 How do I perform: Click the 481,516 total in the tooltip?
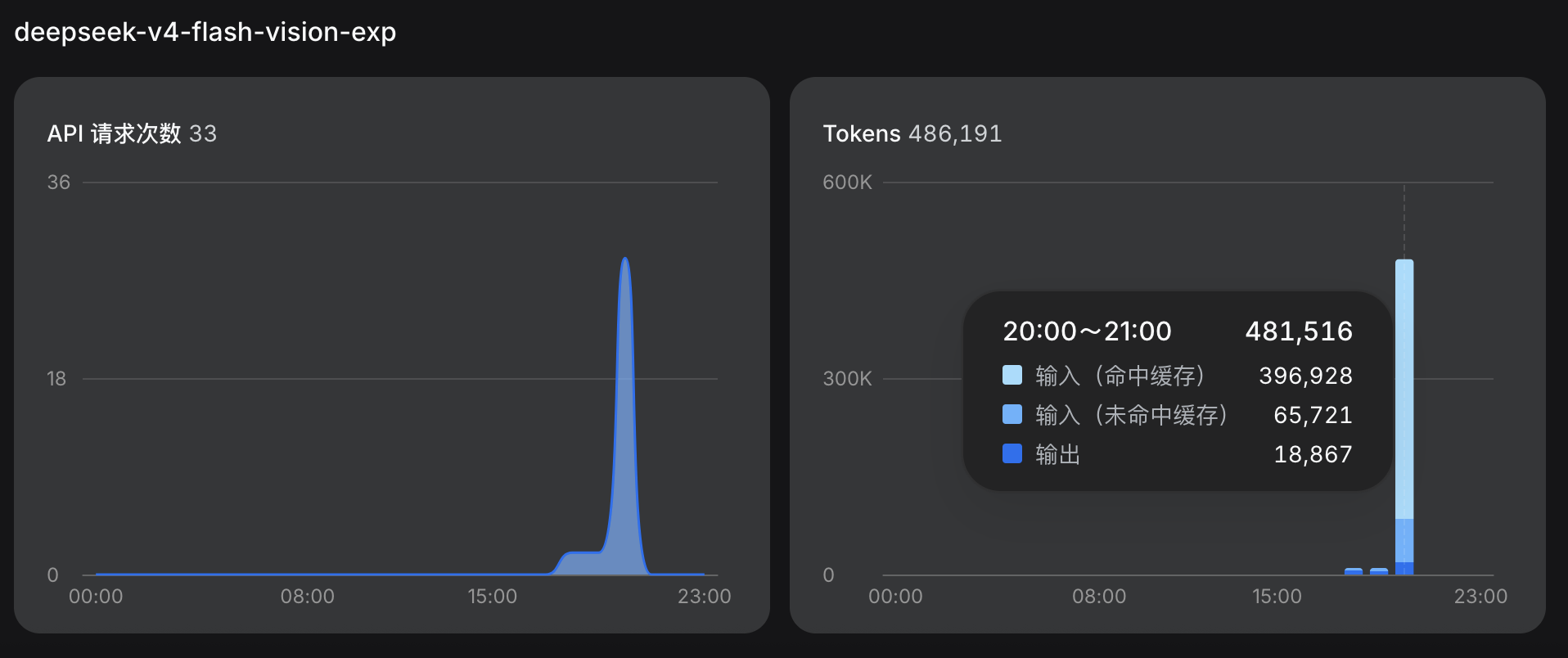pyautogui.click(x=1299, y=331)
